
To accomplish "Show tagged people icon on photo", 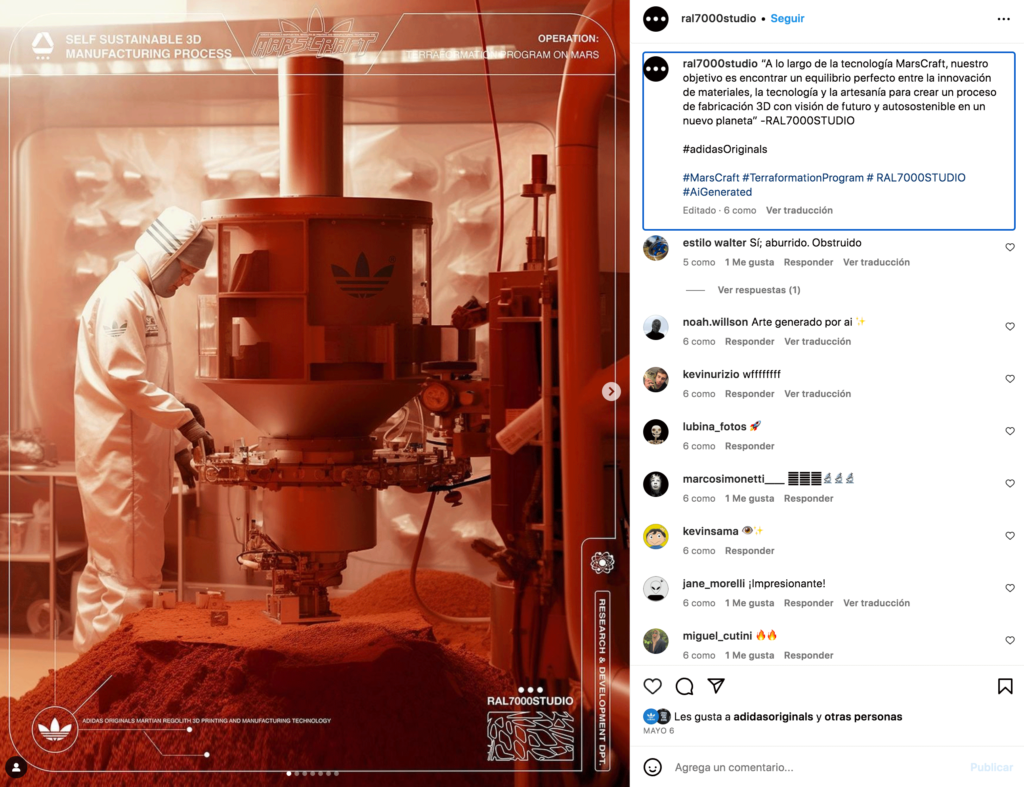I will (x=16, y=767).
